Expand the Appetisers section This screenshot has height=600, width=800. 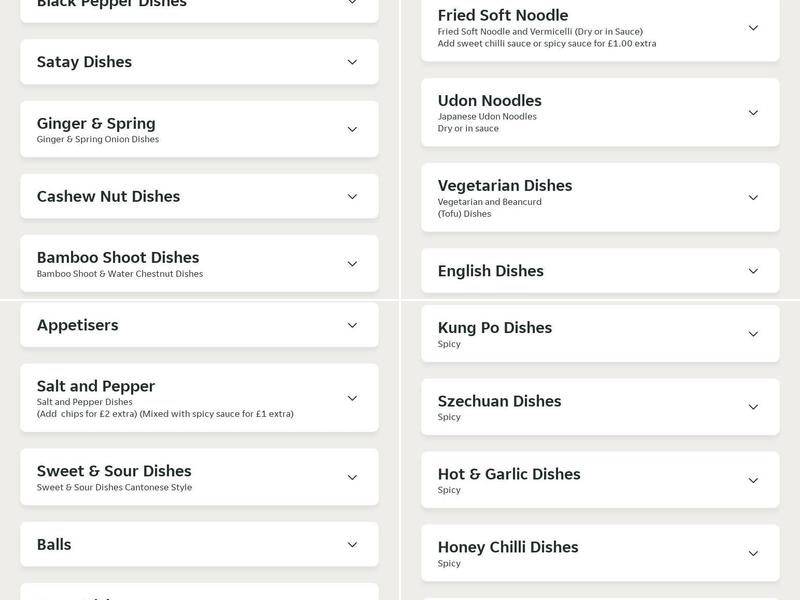tap(351, 324)
